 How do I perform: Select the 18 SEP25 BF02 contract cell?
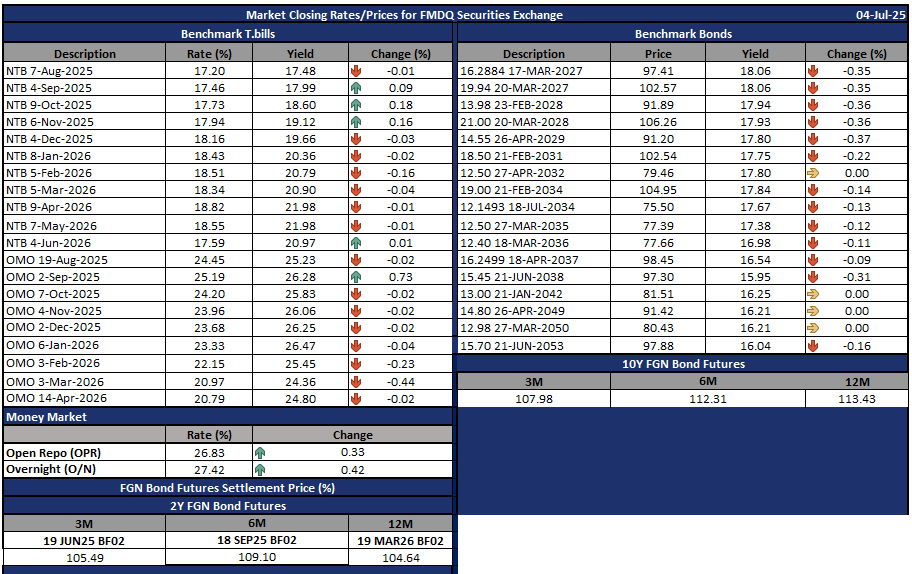point(257,540)
